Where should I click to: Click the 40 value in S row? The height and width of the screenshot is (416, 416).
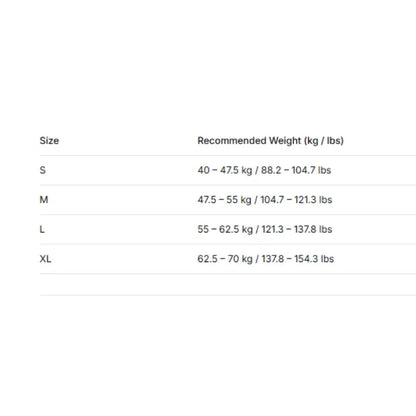pos(203,170)
